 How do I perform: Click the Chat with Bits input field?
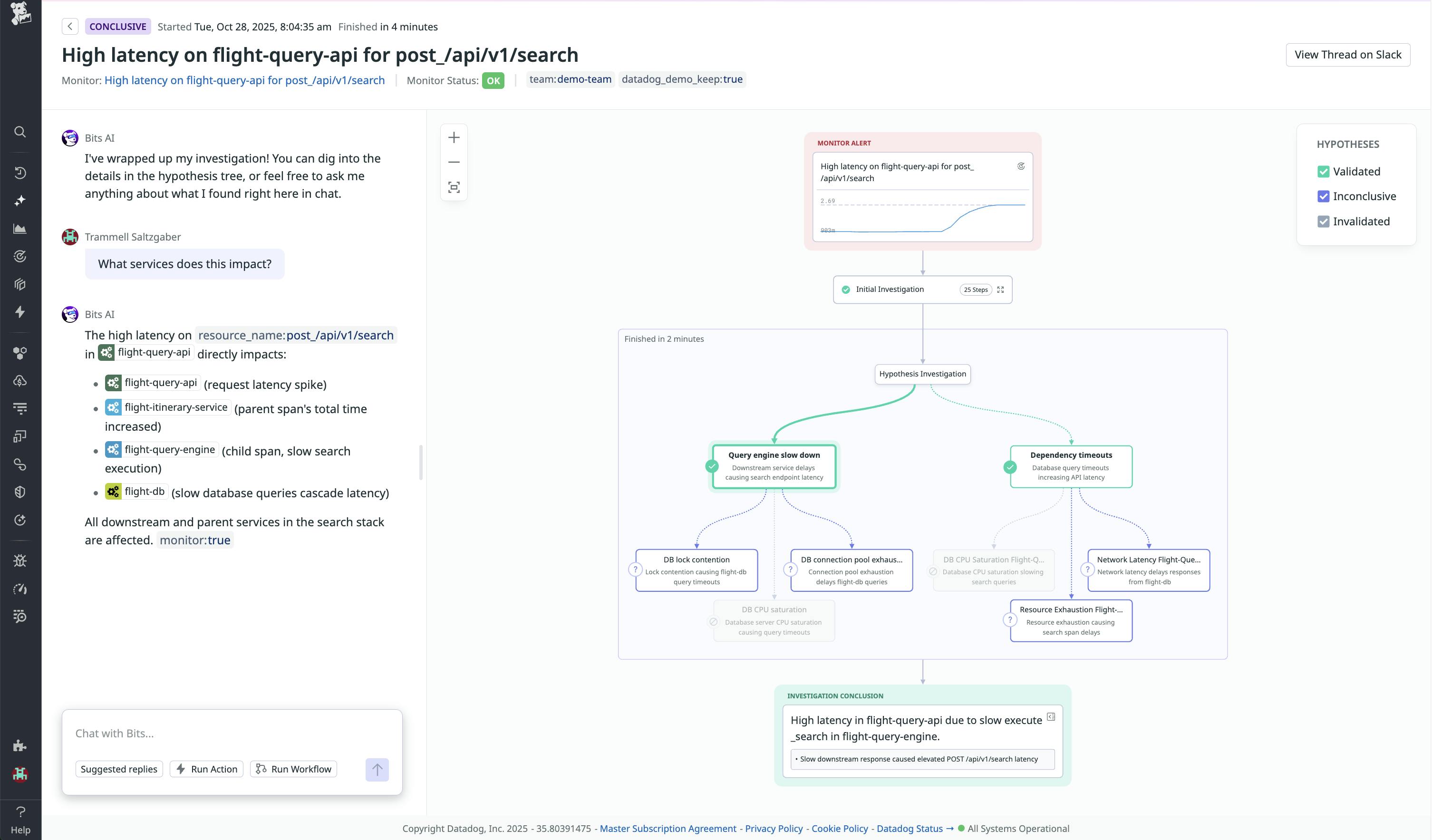coord(227,734)
